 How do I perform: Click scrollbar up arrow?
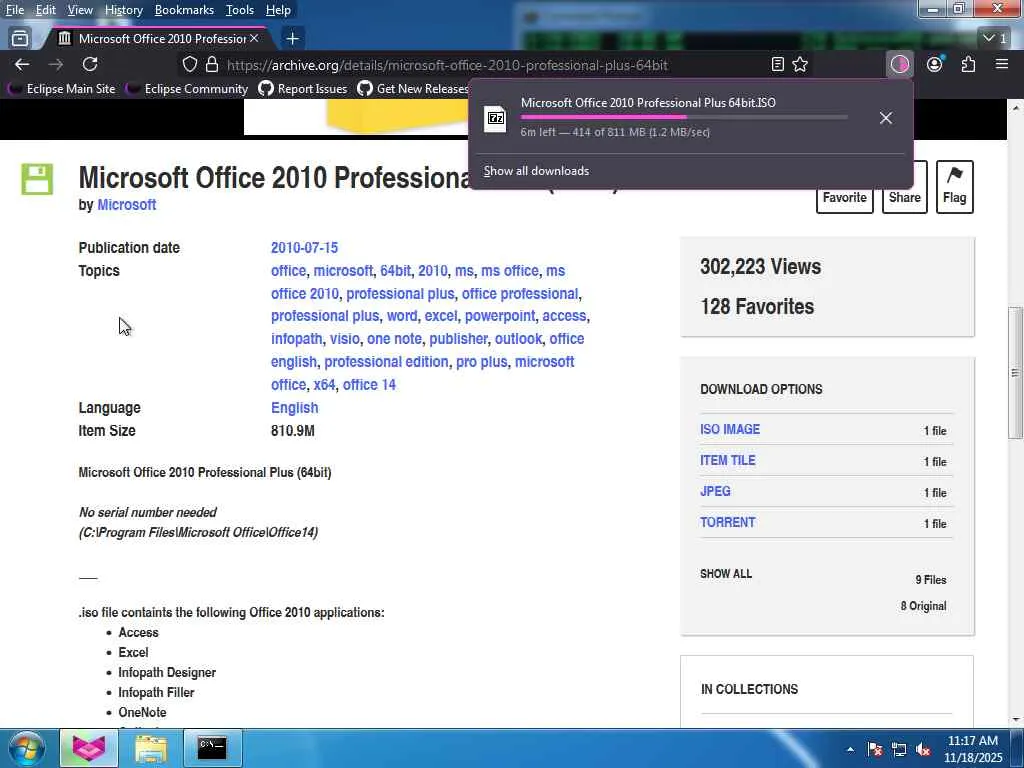(x=1015, y=106)
